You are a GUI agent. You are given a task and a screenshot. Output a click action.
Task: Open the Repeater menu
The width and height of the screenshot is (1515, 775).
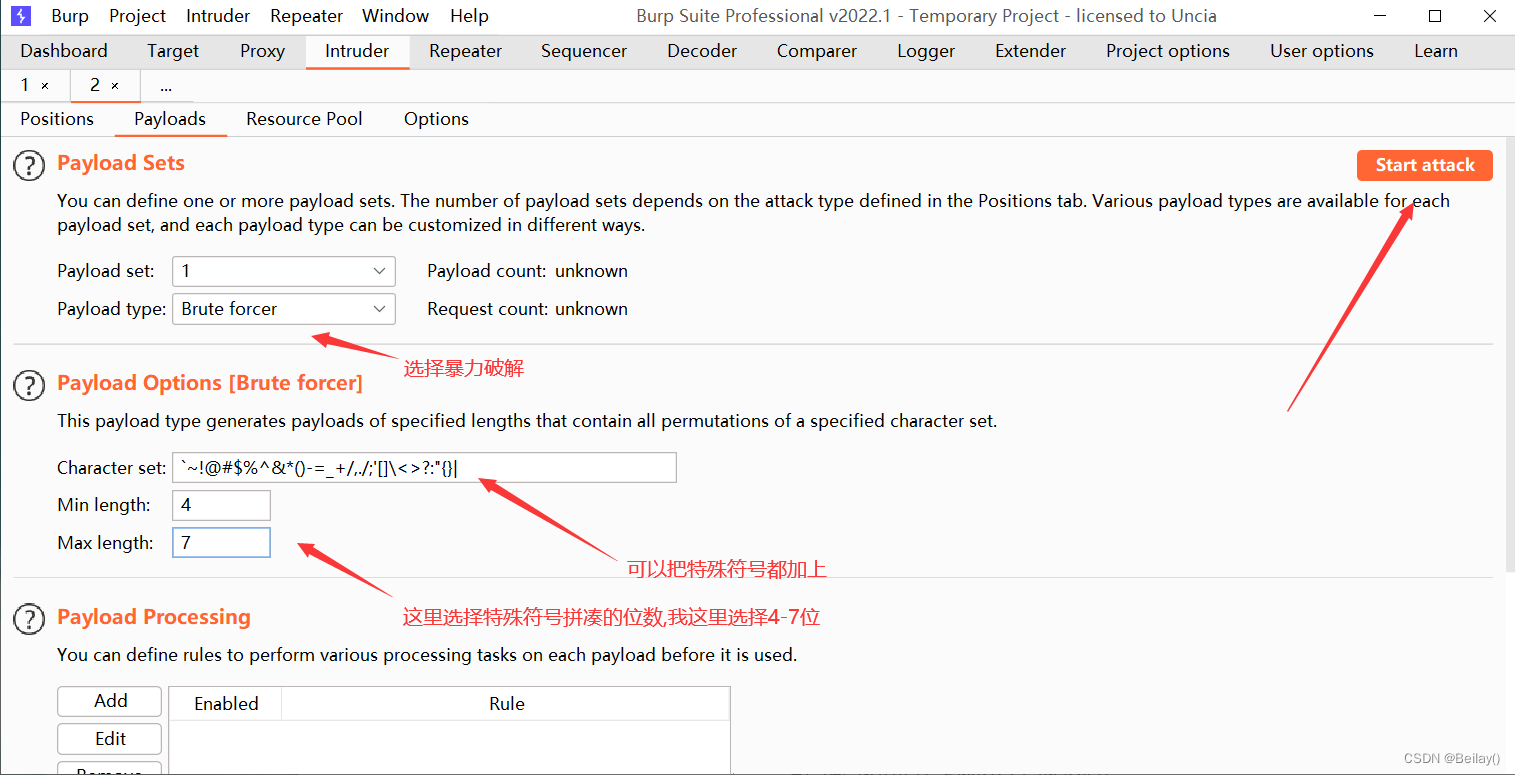306,16
